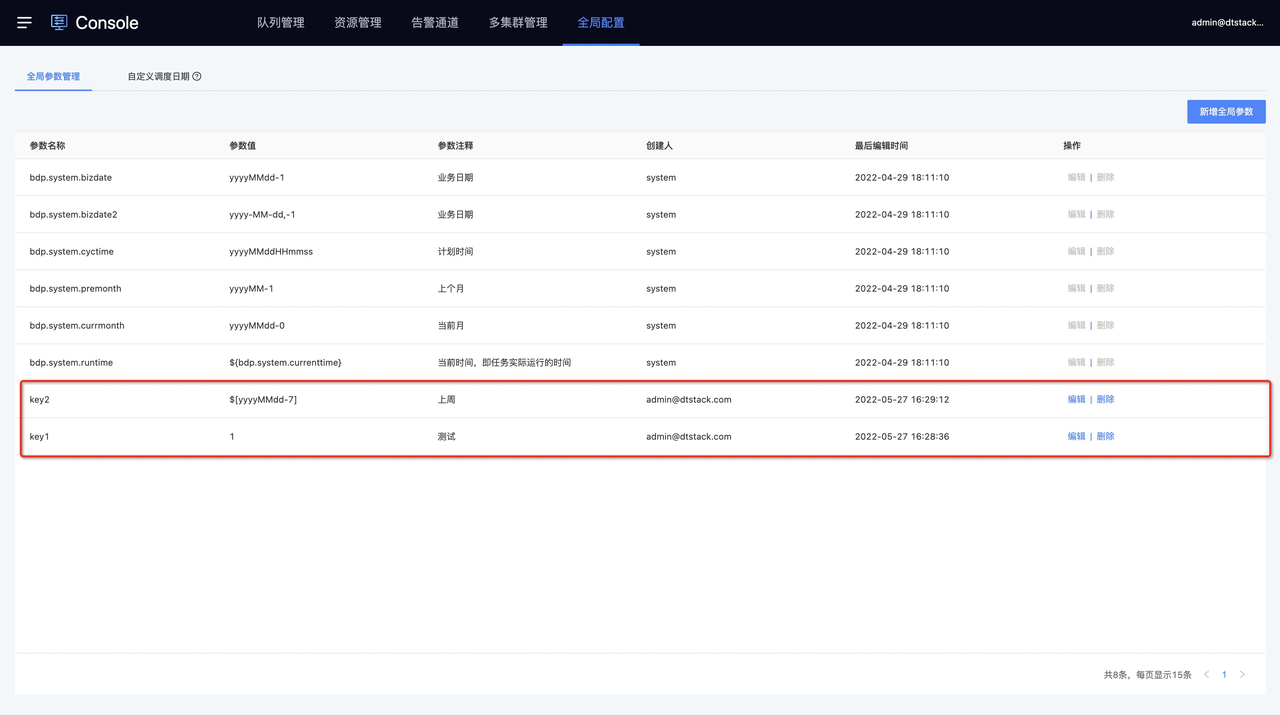Click the 操作 column header
The width and height of the screenshot is (1280, 715).
[1072, 146]
